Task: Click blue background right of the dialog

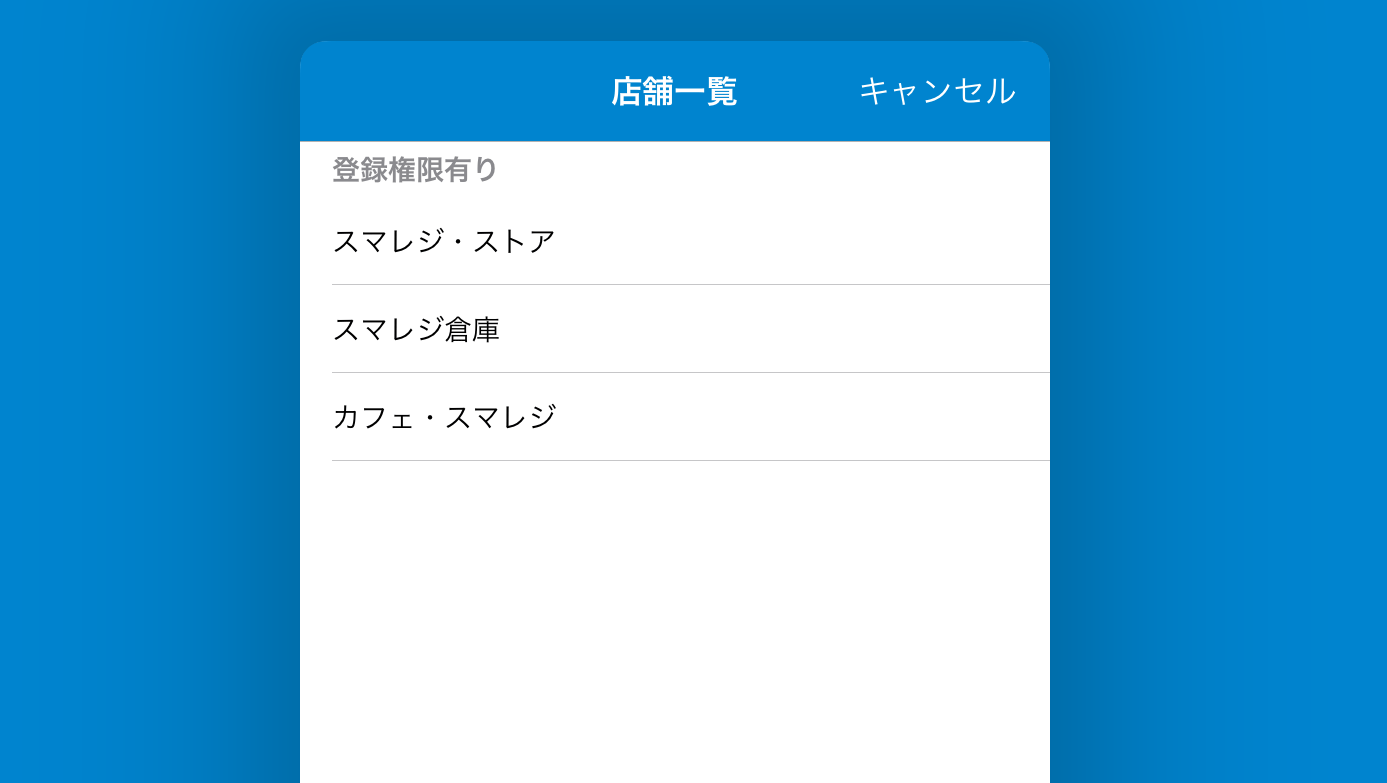Action: 1218,400
